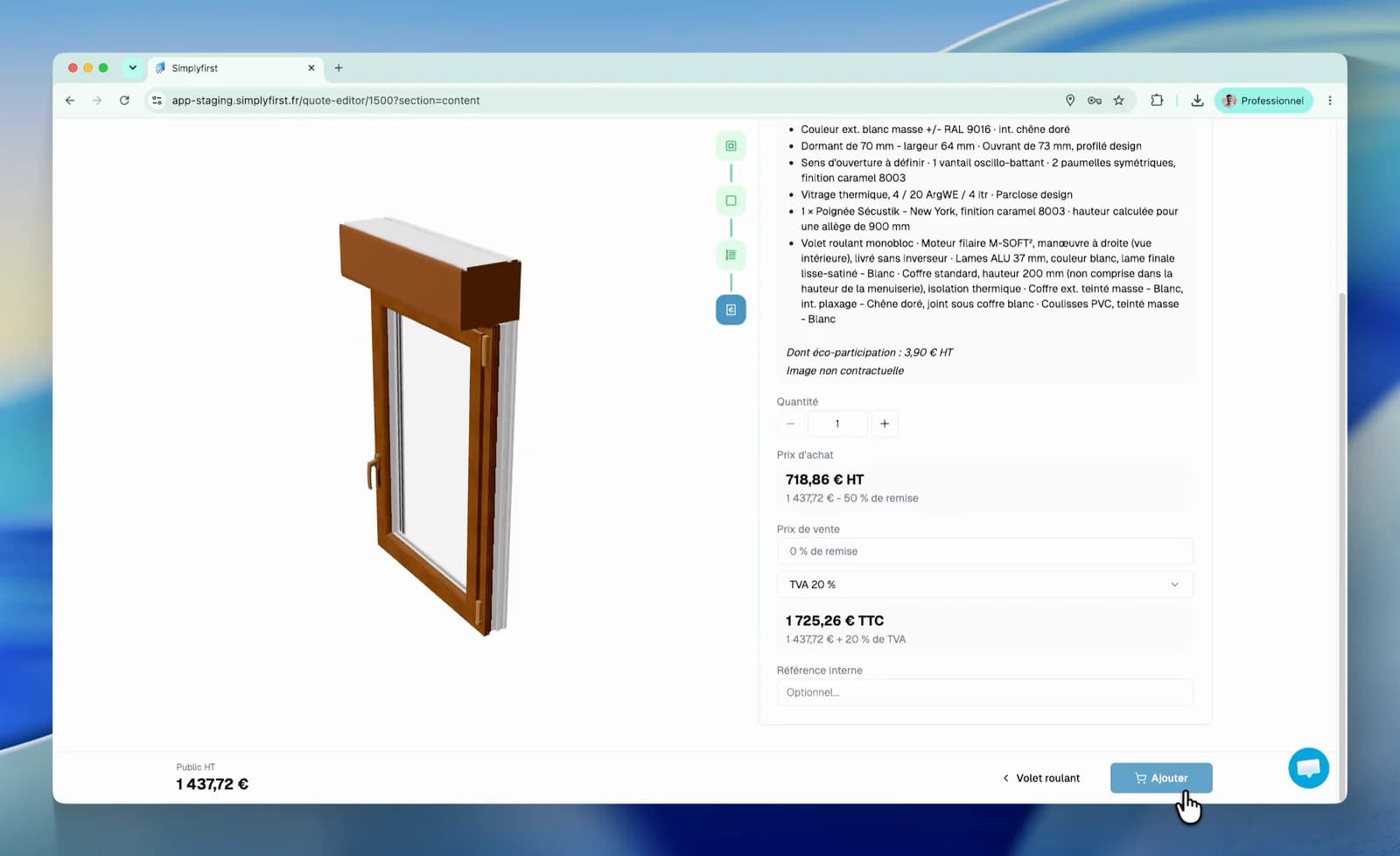
Task: Select the Simplyfirst browser tab
Action: [x=234, y=67]
